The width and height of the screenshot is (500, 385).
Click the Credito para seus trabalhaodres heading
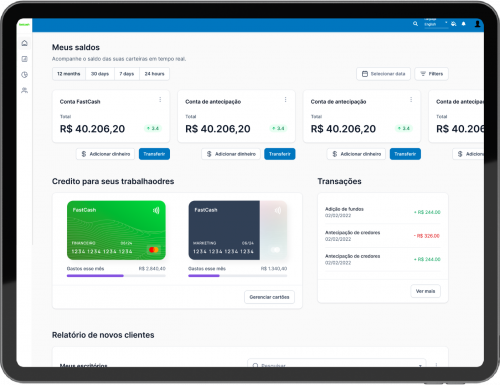(x=113, y=181)
